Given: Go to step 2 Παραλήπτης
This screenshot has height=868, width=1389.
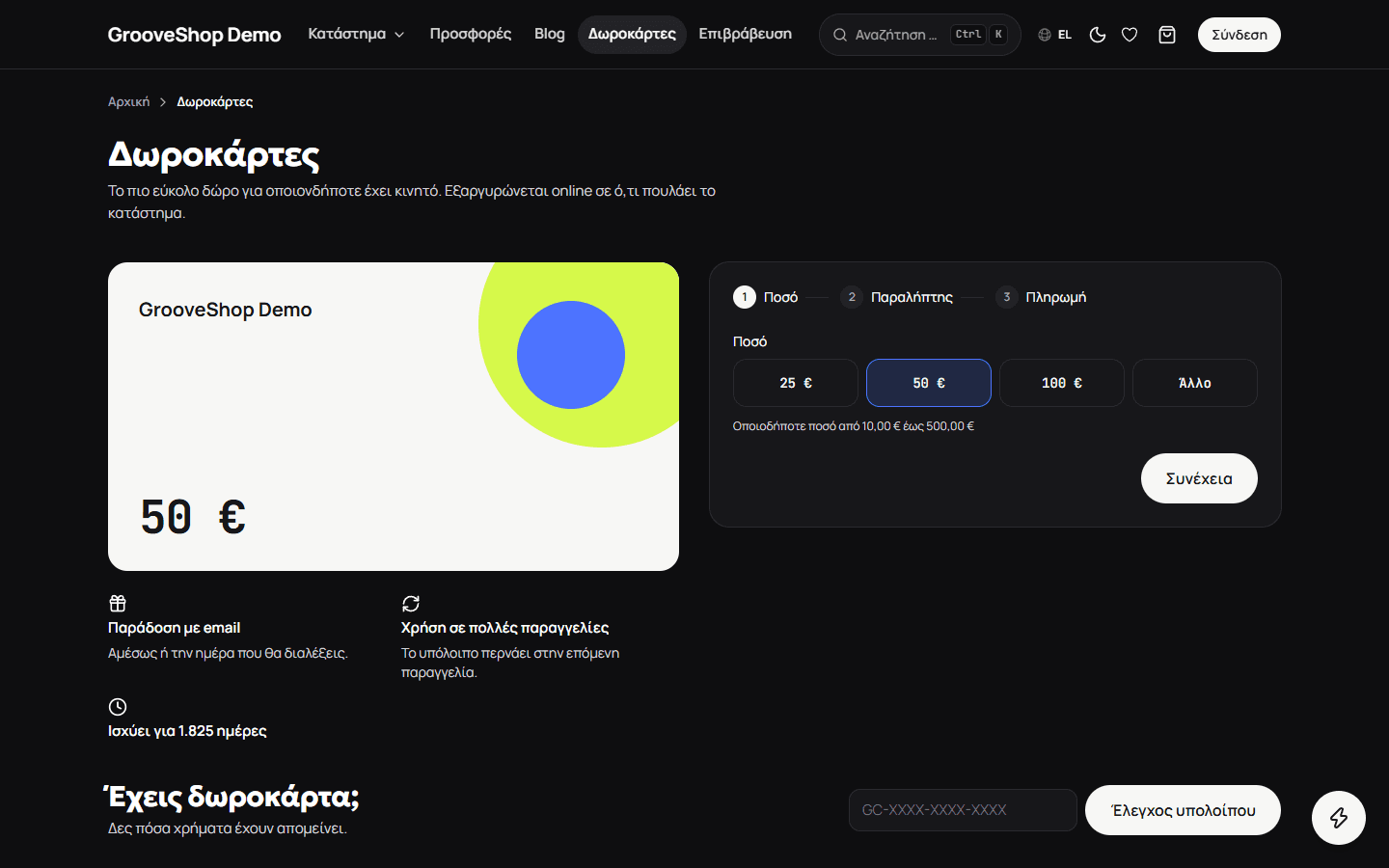Looking at the screenshot, I should (897, 297).
